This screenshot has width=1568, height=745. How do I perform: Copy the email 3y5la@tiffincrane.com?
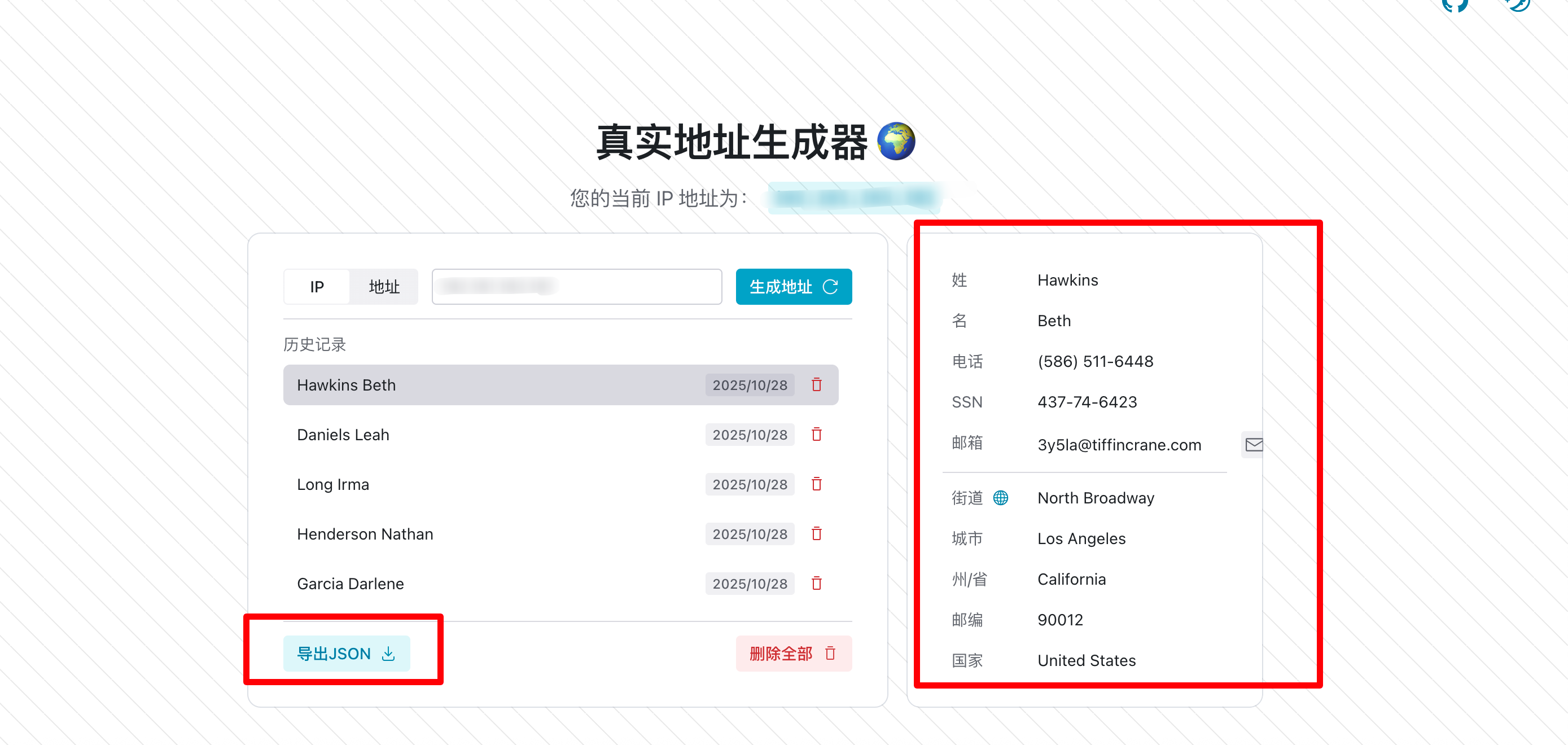pyautogui.click(x=1119, y=445)
